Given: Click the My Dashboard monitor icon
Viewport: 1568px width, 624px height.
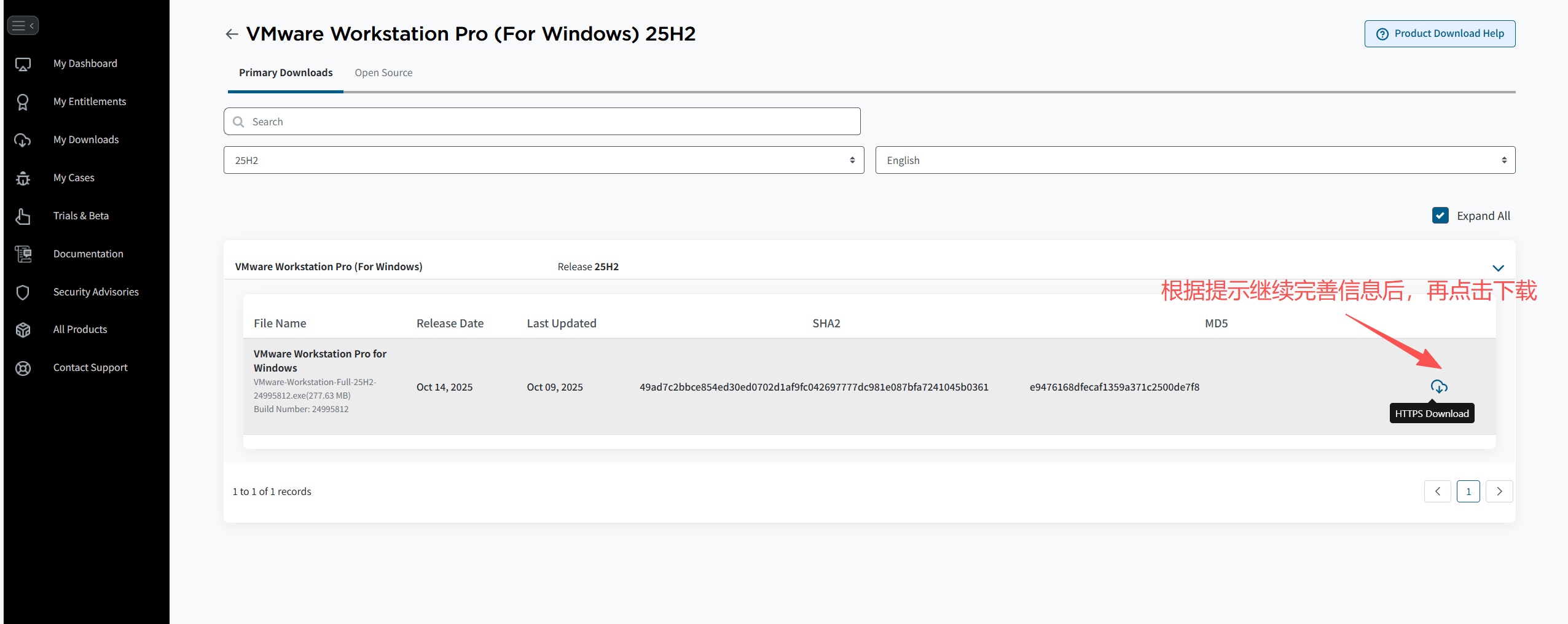Looking at the screenshot, I should click(x=23, y=64).
